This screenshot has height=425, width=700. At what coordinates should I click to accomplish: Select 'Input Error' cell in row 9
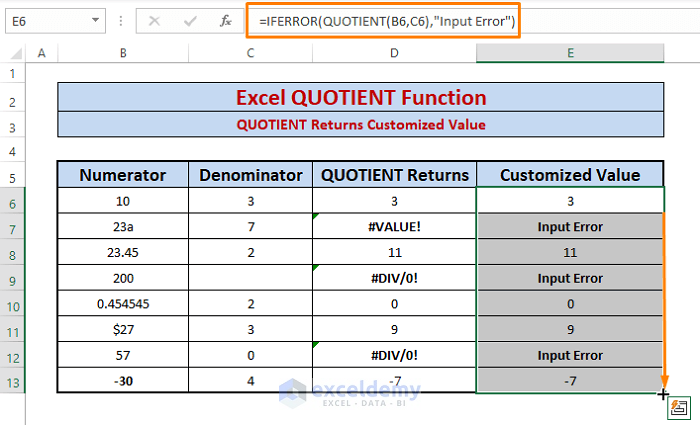(570, 278)
